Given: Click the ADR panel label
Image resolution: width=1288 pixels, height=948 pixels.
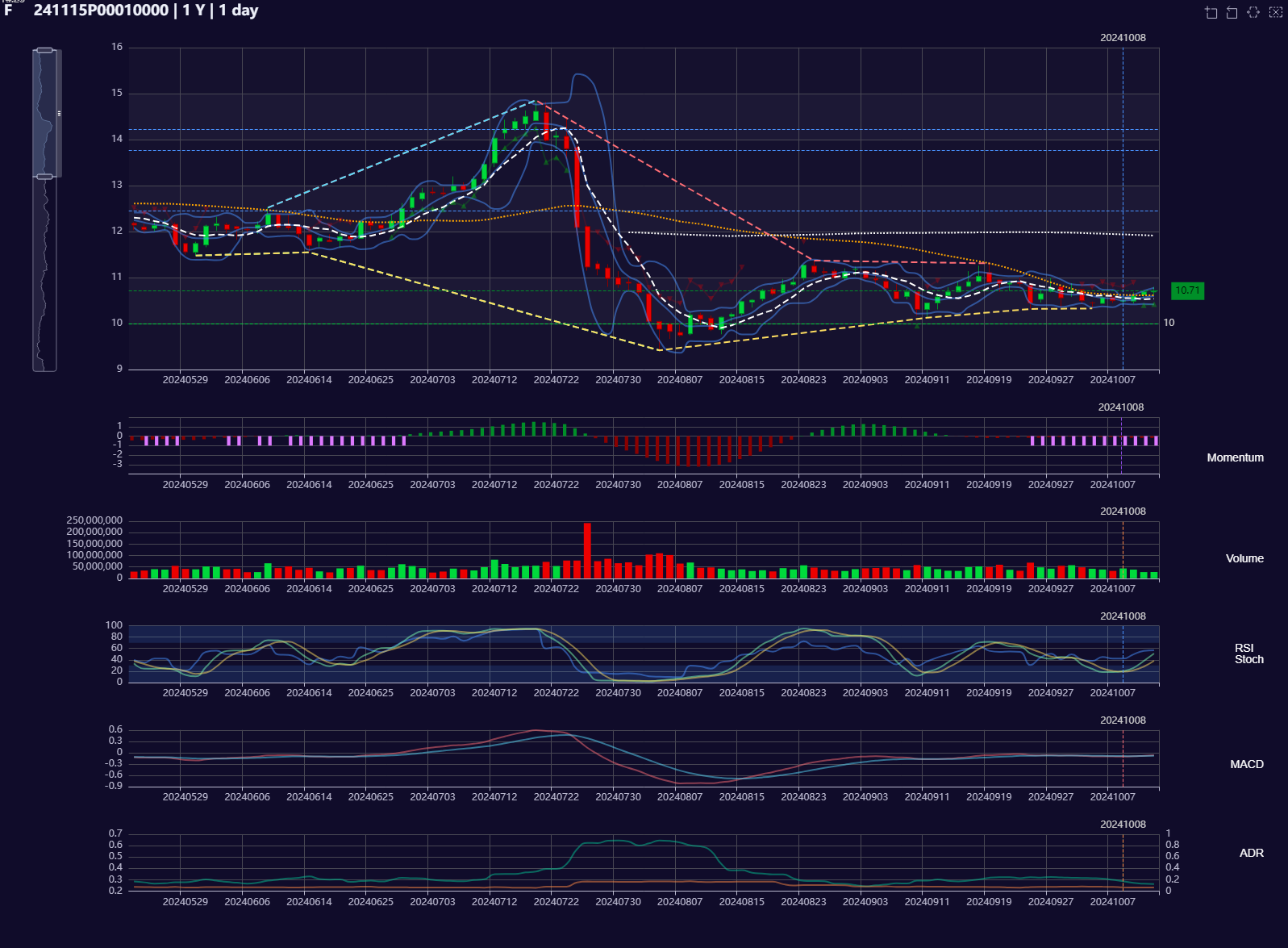Looking at the screenshot, I should click(1251, 853).
